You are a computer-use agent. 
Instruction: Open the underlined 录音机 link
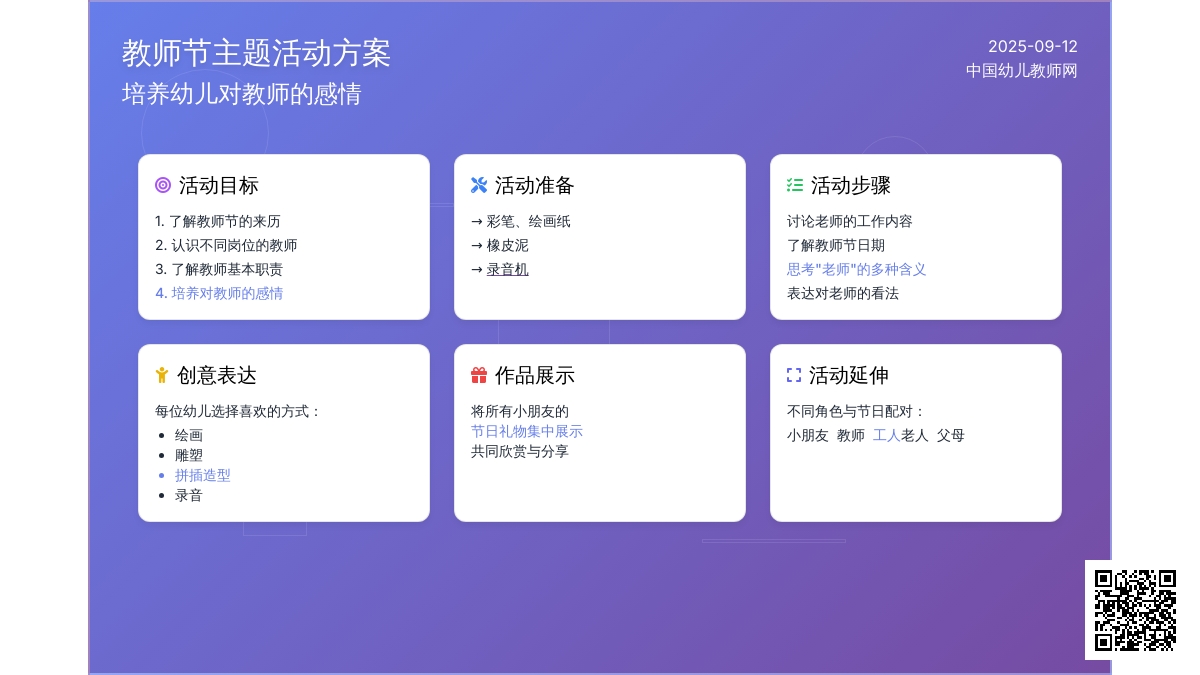507,269
